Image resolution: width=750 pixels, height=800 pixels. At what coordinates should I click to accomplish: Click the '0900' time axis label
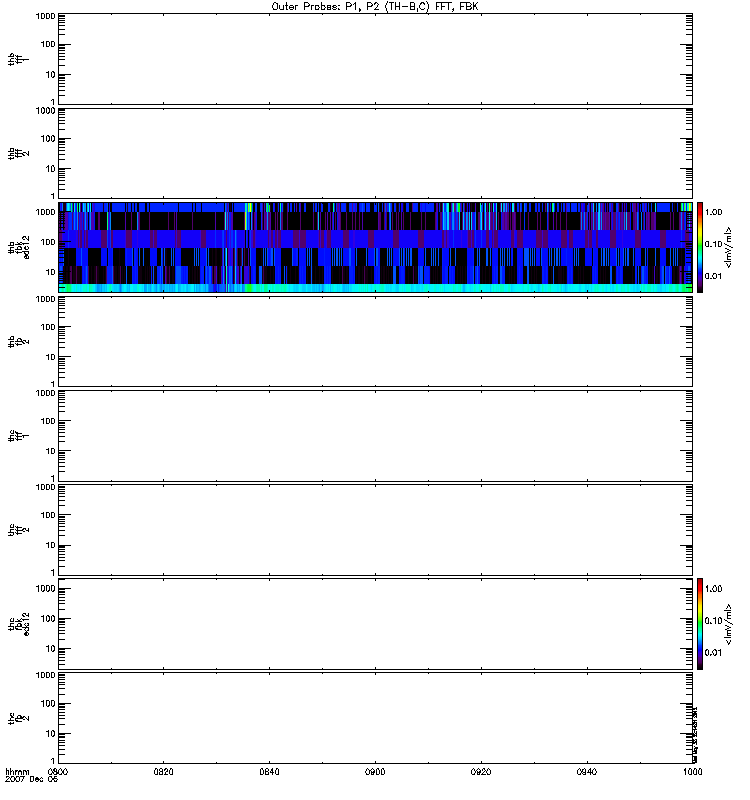pos(375,771)
